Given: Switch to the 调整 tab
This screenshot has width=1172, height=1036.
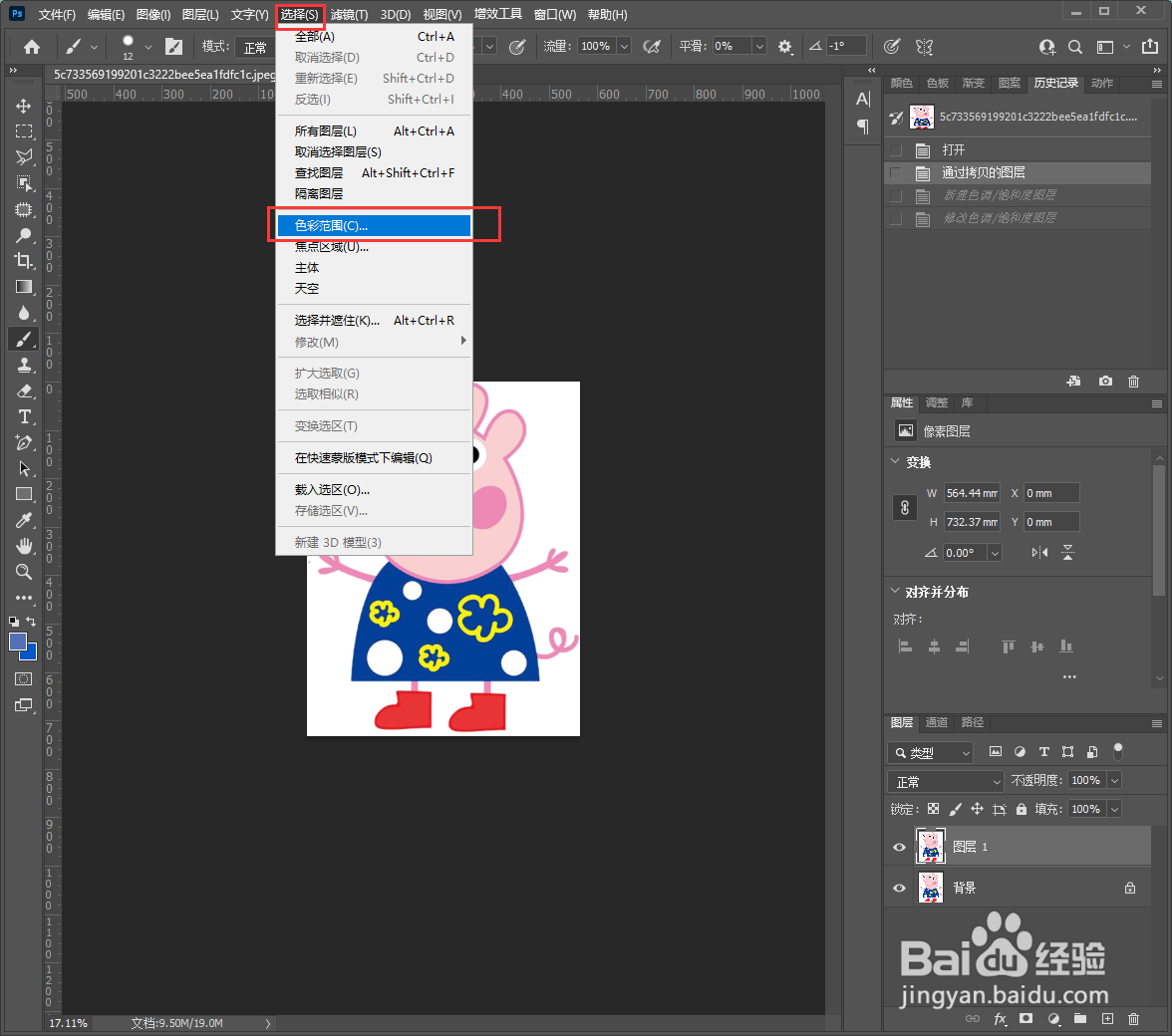Looking at the screenshot, I should (x=937, y=402).
